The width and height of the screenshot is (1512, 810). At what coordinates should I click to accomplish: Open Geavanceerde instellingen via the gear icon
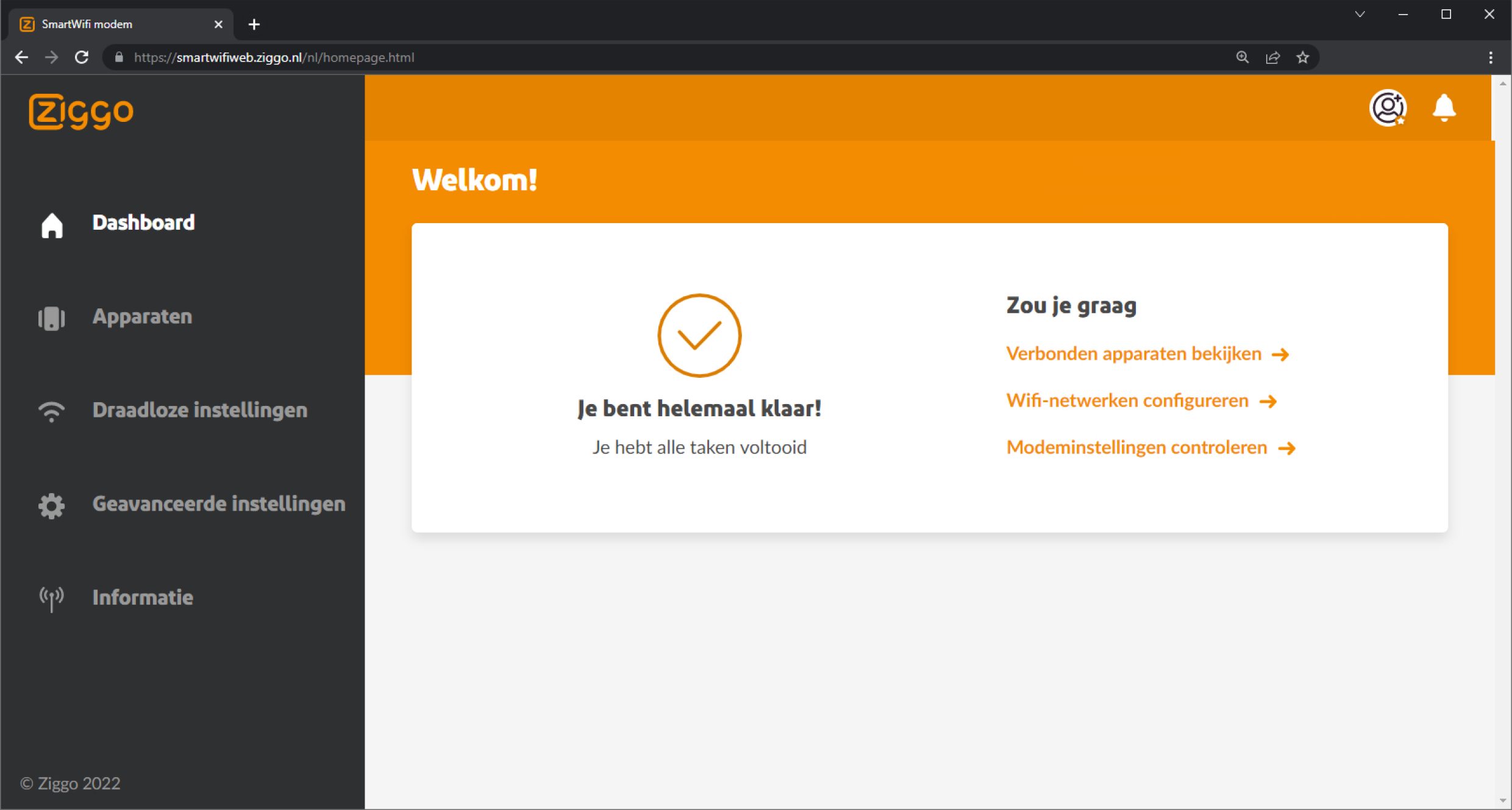(x=51, y=505)
